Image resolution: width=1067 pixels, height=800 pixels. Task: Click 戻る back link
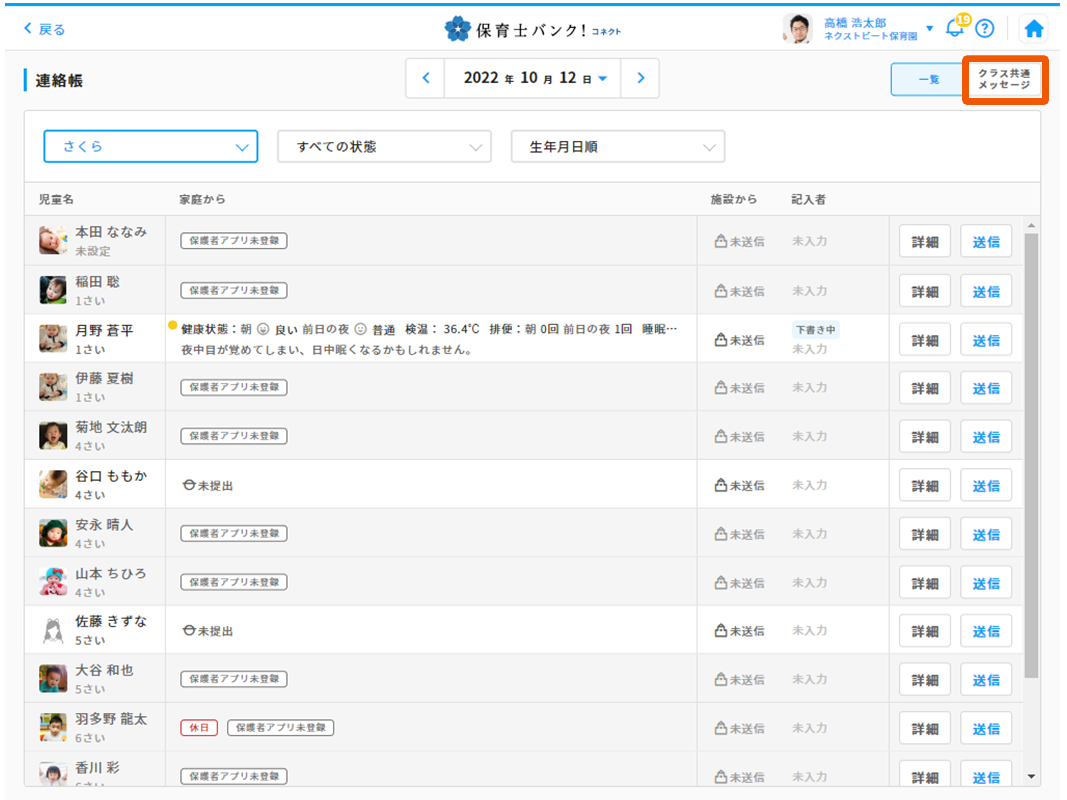(45, 29)
